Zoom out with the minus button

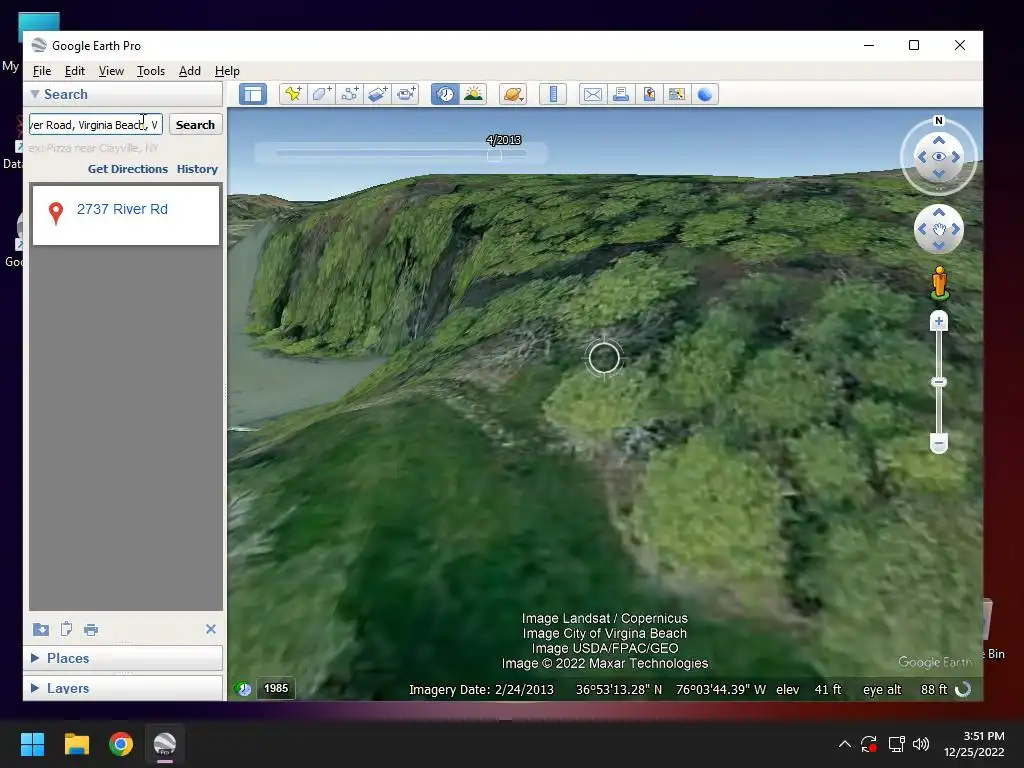point(938,444)
